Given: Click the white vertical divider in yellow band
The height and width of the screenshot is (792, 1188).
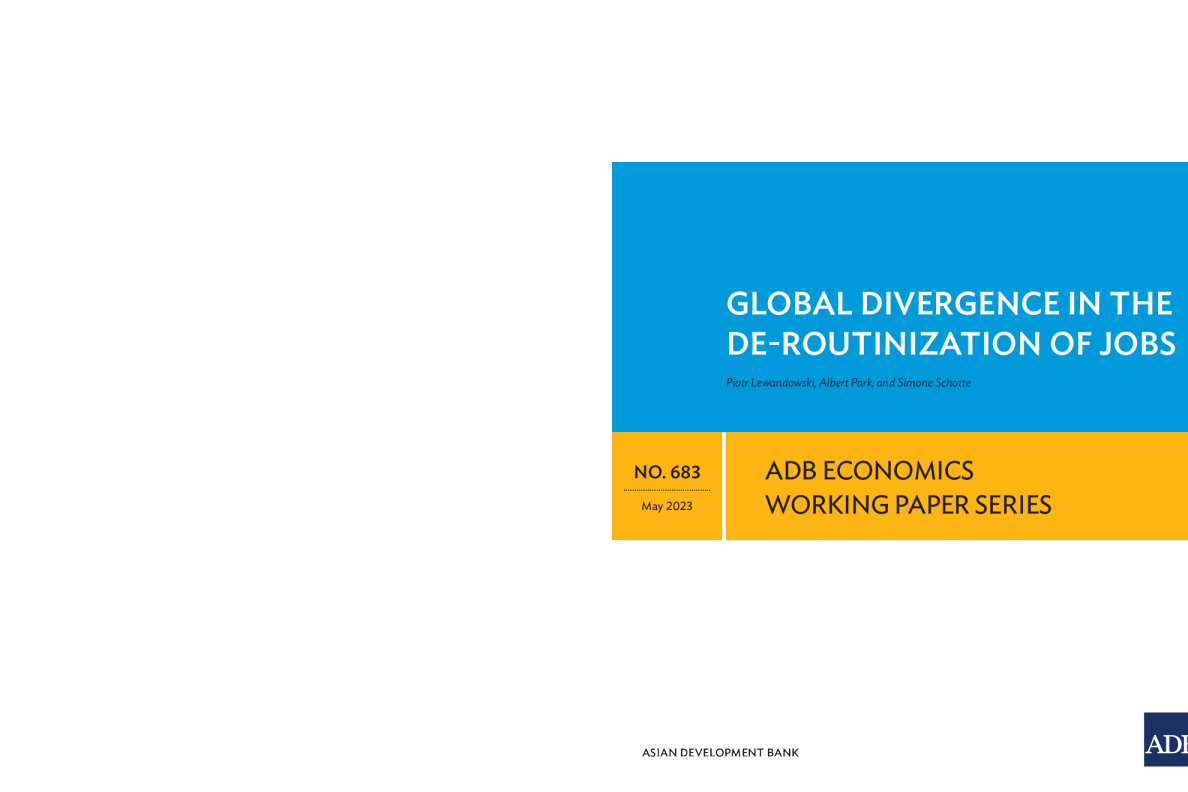Looking at the screenshot, I should tap(723, 486).
